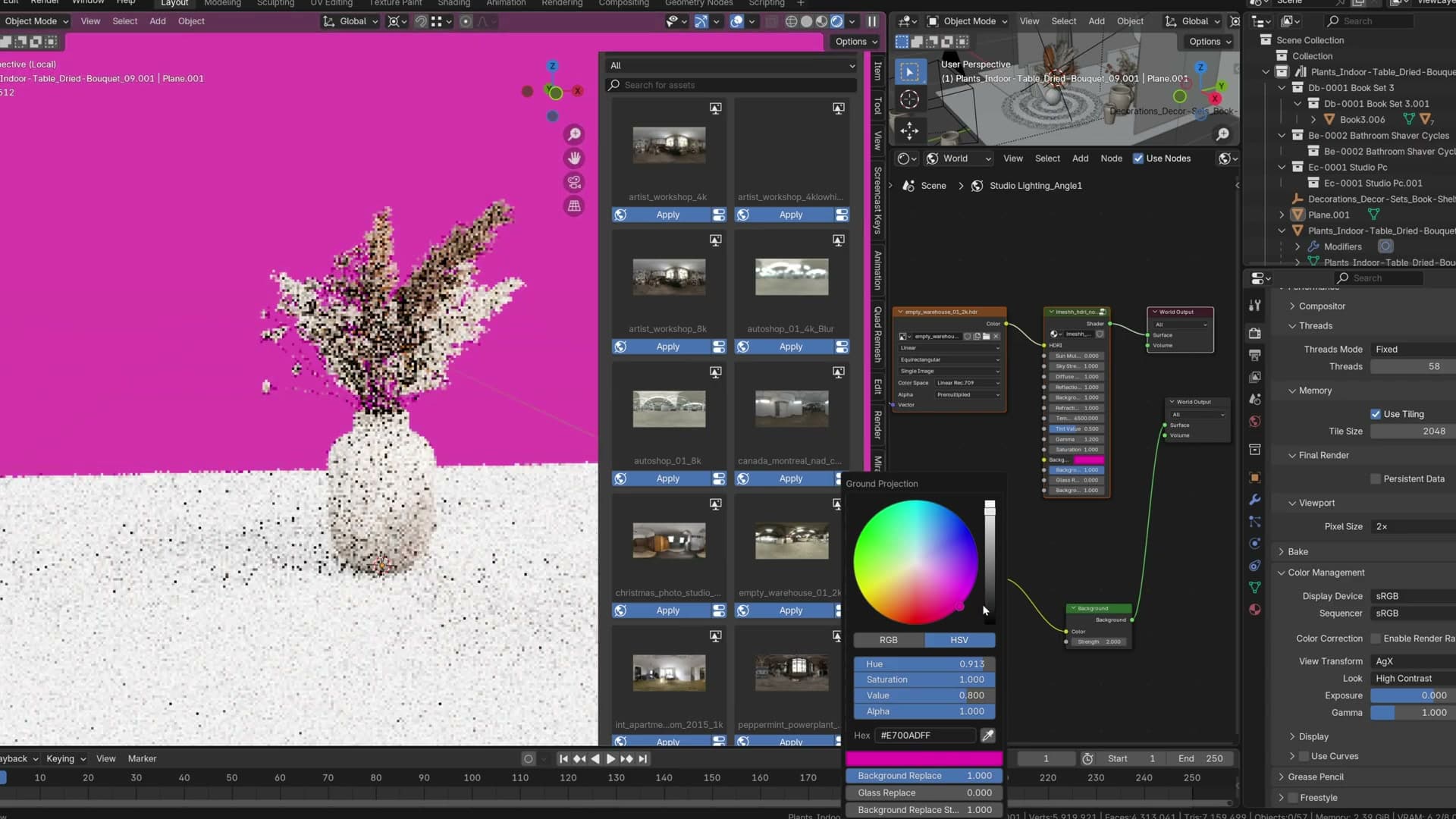Screen dimensions: 1456x819
Task: Play the animation in the timeline
Action: (610, 759)
